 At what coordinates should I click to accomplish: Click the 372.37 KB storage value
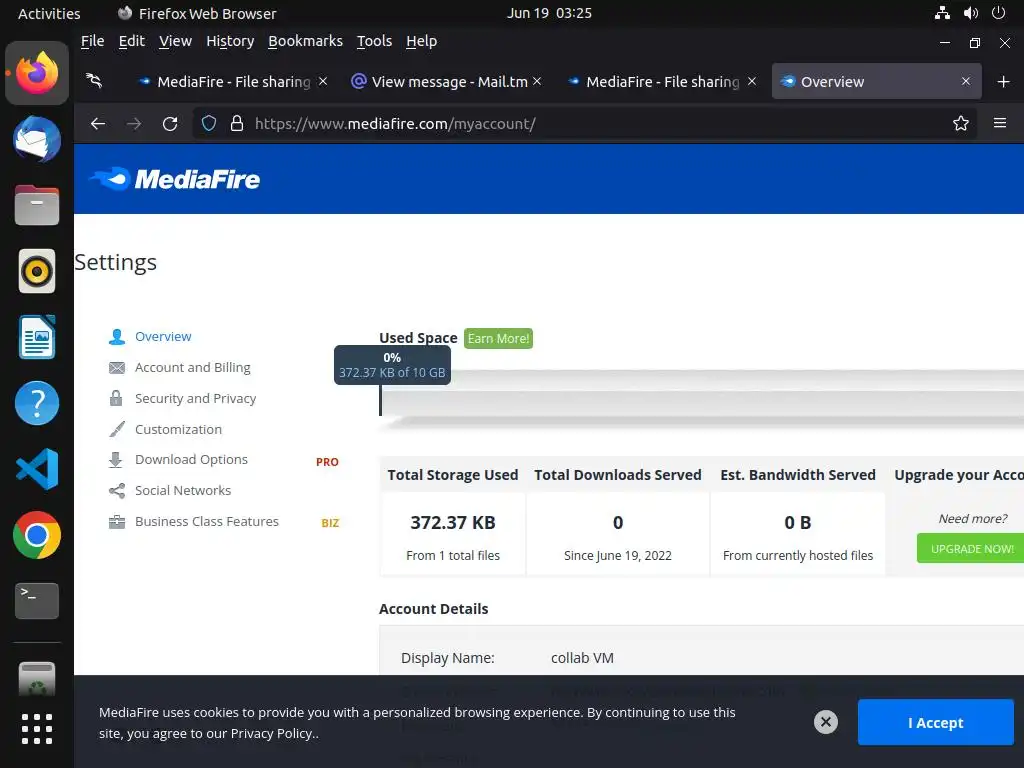click(x=453, y=522)
